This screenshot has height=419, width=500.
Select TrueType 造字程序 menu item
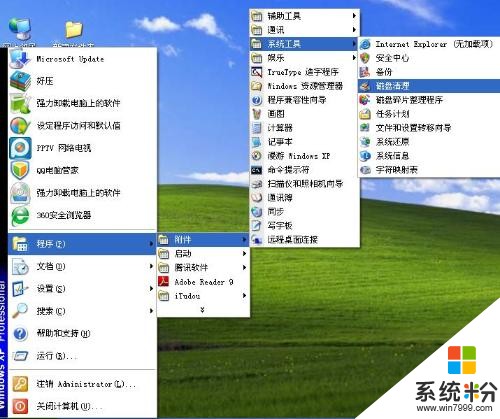tap(304, 72)
